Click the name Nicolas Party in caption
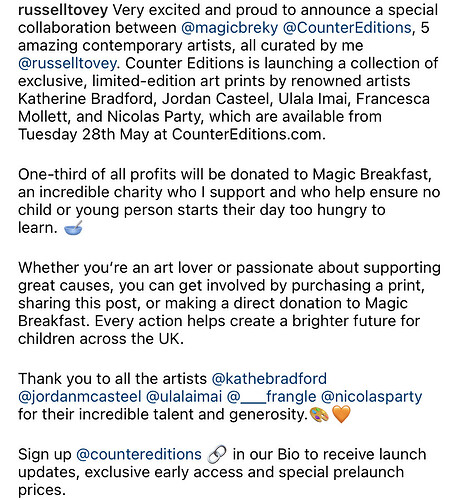The image size is (460, 500). [x=155, y=117]
